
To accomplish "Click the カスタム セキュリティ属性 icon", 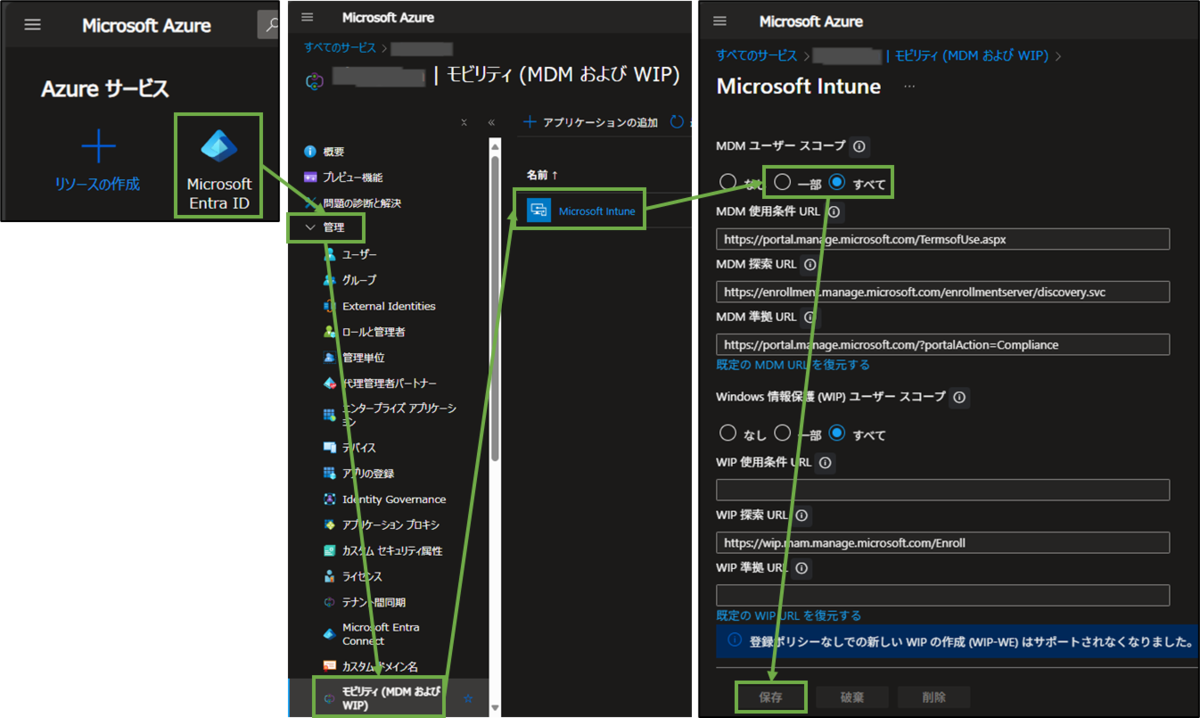I will tap(330, 550).
